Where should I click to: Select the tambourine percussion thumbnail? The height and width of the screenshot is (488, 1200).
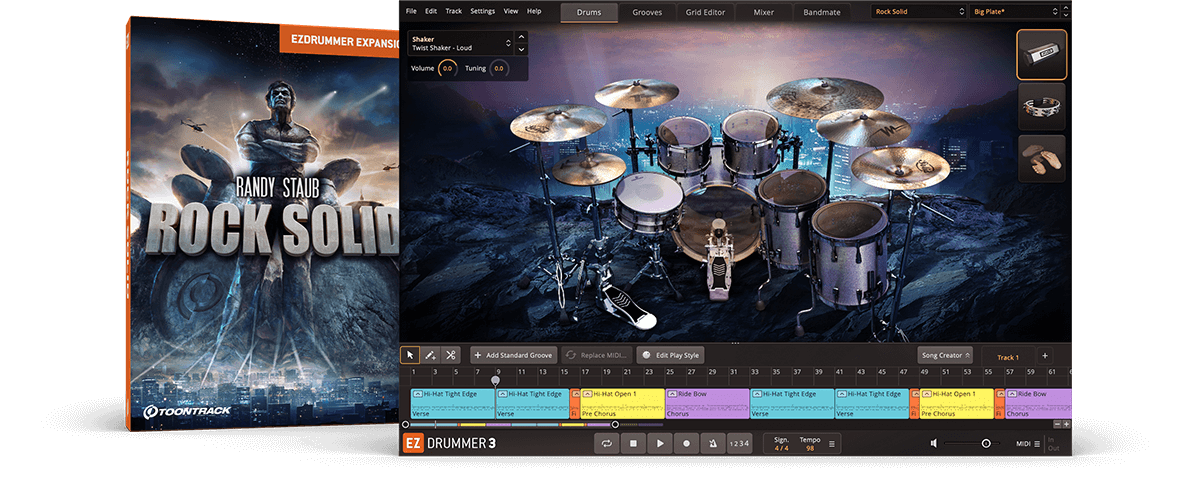[x=1041, y=106]
